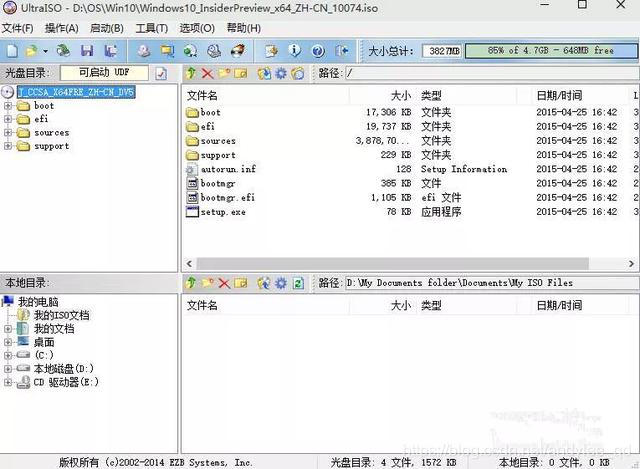Image resolution: width=640 pixels, height=469 pixels.
Task: Click the Mount to virtual drive icon
Action: [x=214, y=51]
